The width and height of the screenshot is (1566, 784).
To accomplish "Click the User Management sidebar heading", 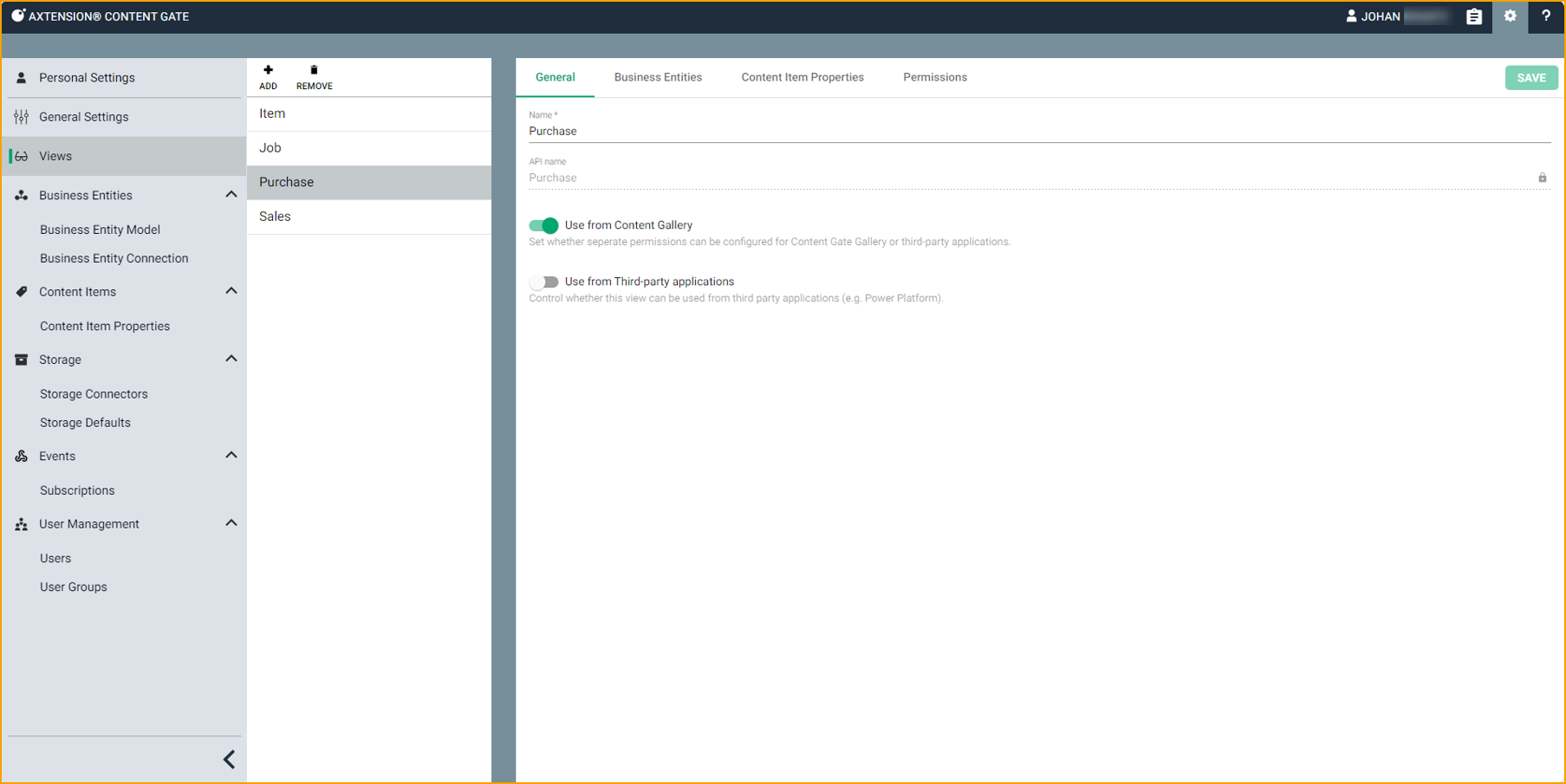I will [x=89, y=524].
